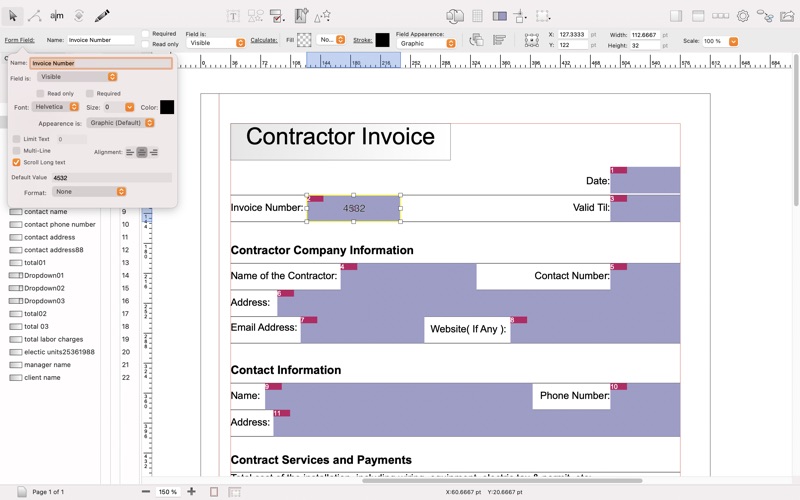Set alignment to right in popup
Screen dimensions: 800x500
pos(154,152)
